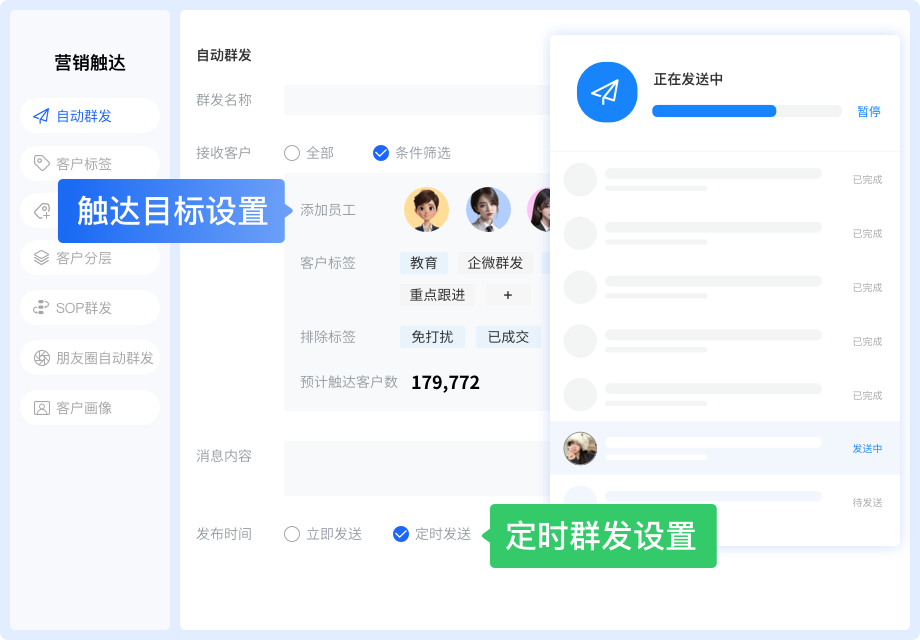
Task: Click the 客户画像 portrait icon
Action: [42, 408]
